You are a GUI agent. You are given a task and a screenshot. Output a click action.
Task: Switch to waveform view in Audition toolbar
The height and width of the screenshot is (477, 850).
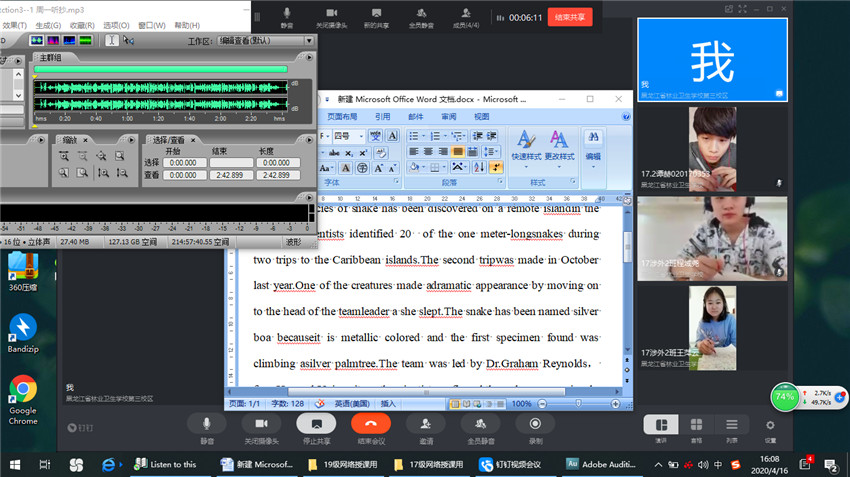37,40
